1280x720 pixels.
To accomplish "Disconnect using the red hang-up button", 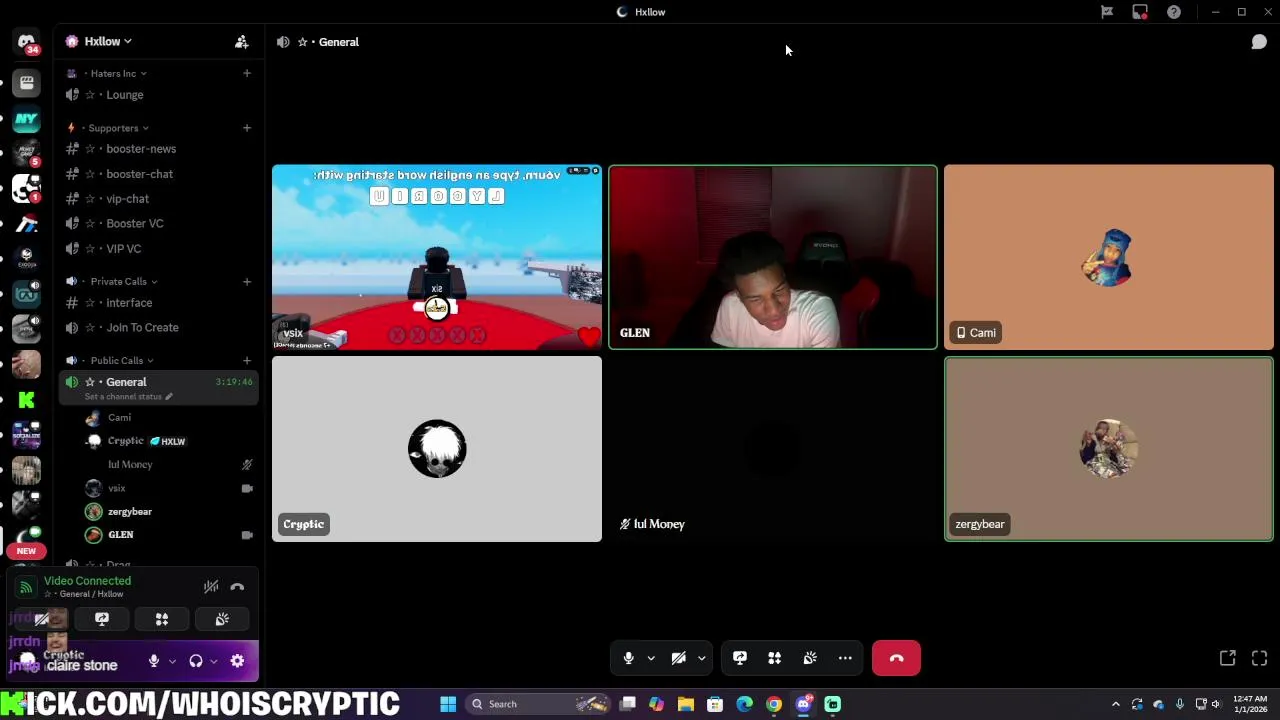I will click(x=896, y=658).
